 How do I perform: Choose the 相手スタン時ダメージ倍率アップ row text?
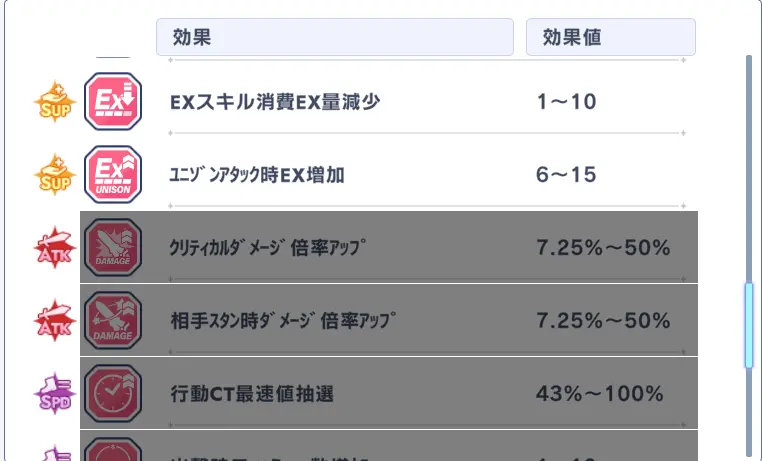coord(283,321)
